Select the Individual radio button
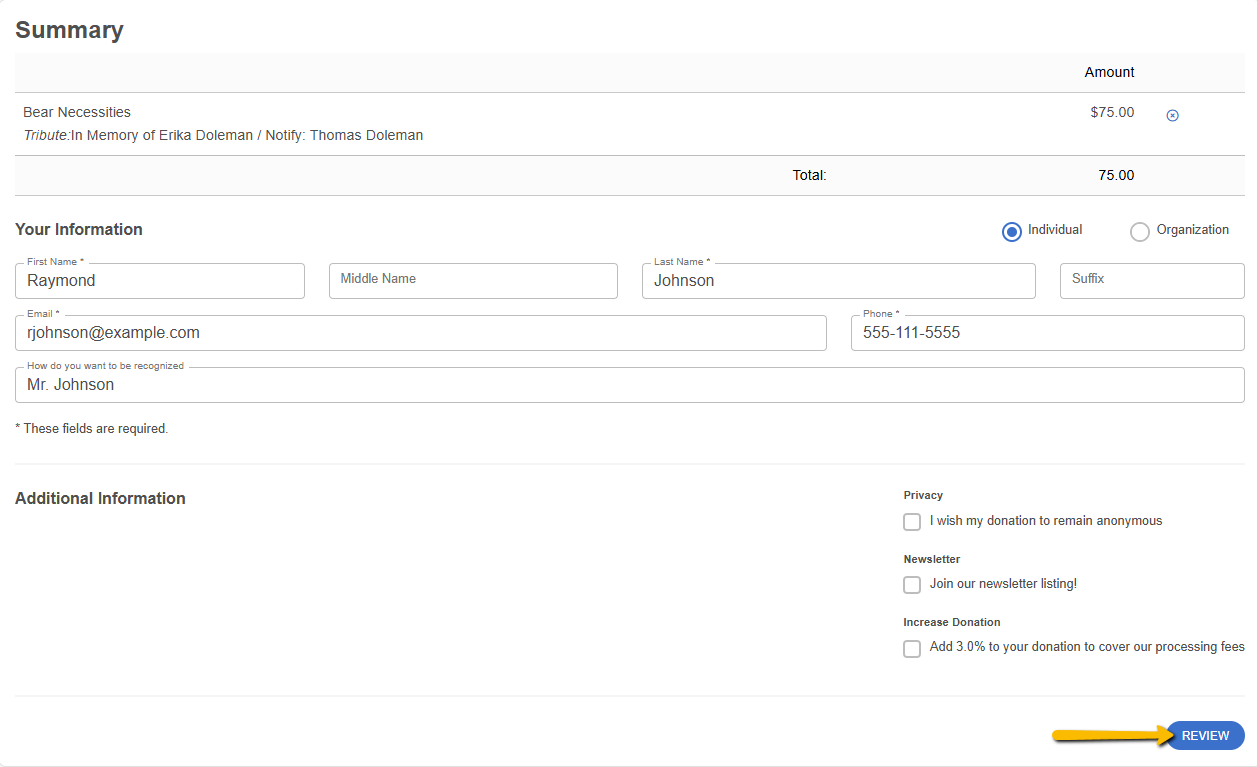This screenshot has width=1257, height=767. (x=1012, y=232)
